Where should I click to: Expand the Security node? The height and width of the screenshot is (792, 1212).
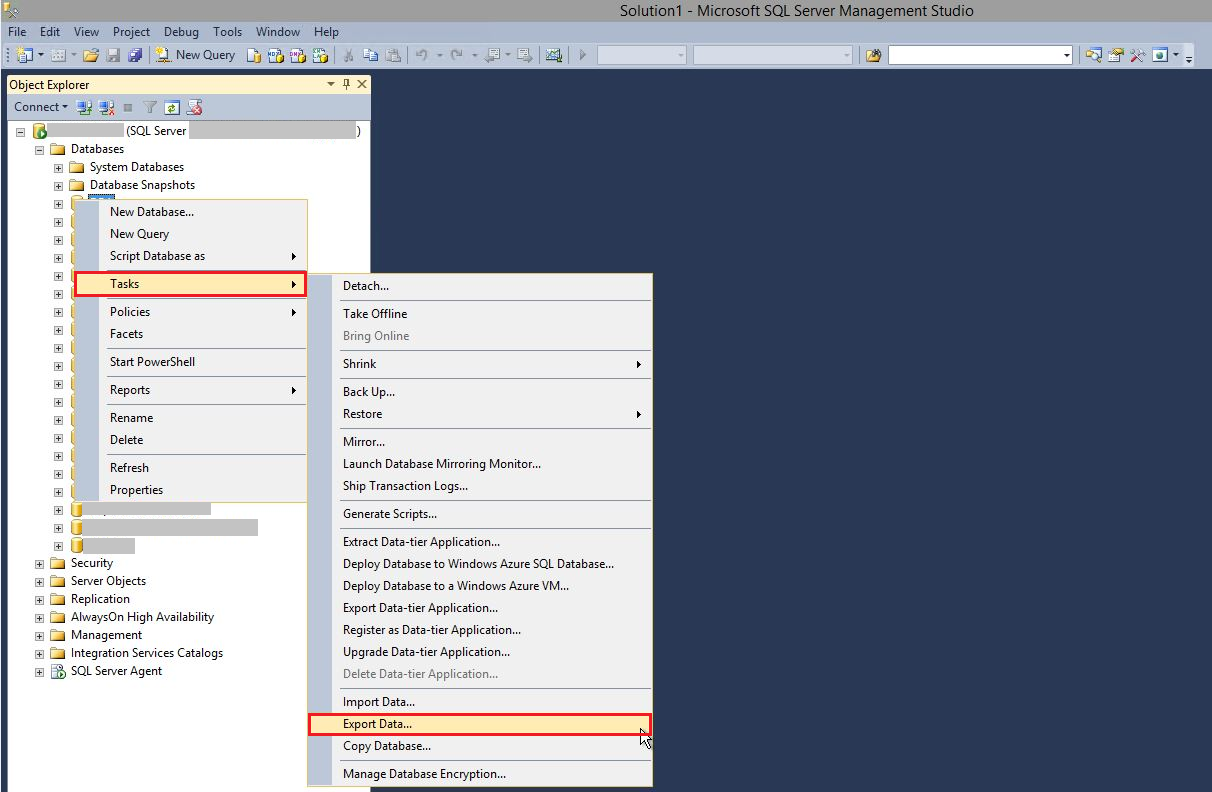(40, 563)
